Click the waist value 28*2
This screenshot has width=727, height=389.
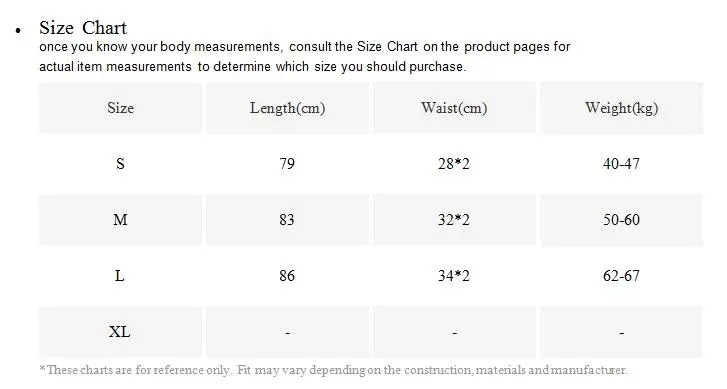pyautogui.click(x=454, y=164)
